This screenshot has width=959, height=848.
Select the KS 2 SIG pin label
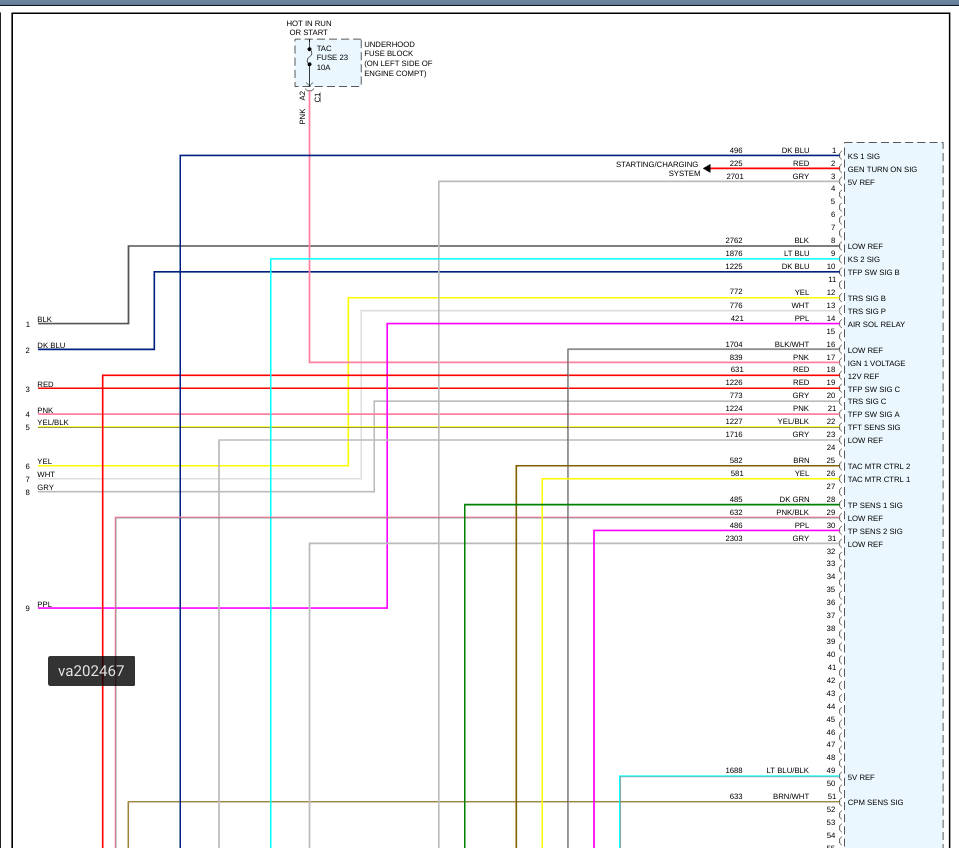863,259
